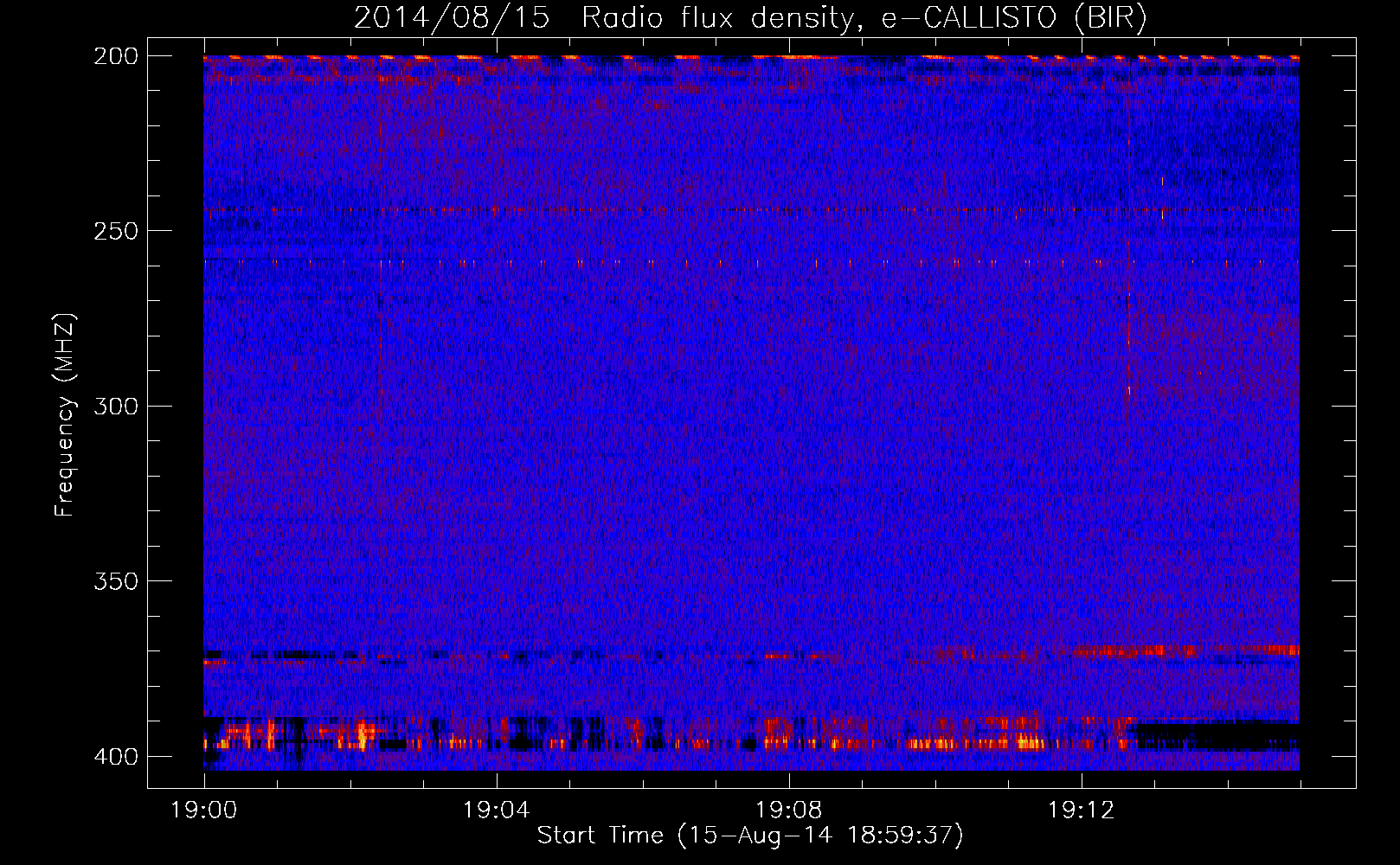Click the 250 frequency tick label
1400x865 pixels.
click(x=115, y=231)
